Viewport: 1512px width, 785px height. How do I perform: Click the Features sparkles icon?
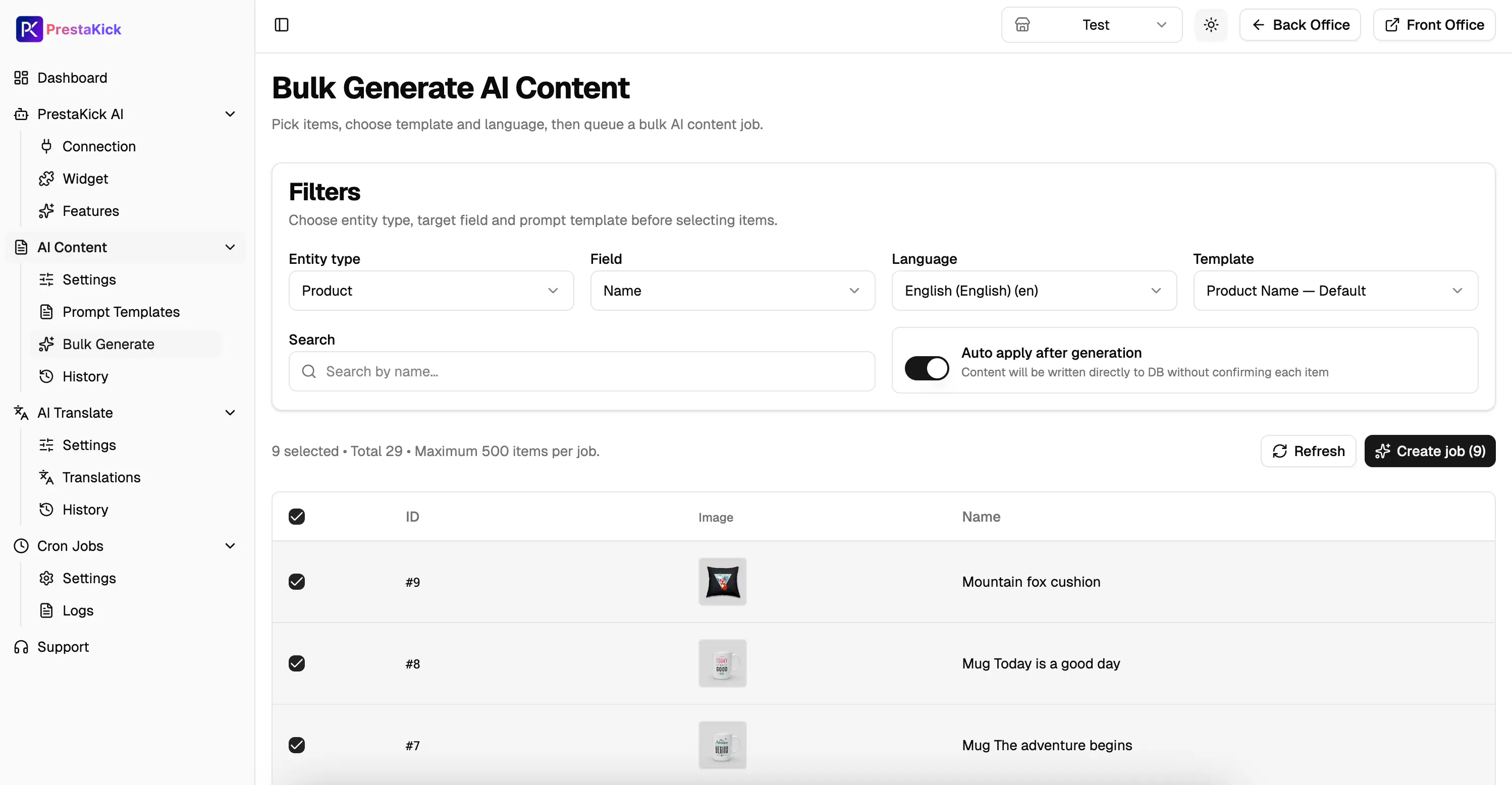click(46, 210)
